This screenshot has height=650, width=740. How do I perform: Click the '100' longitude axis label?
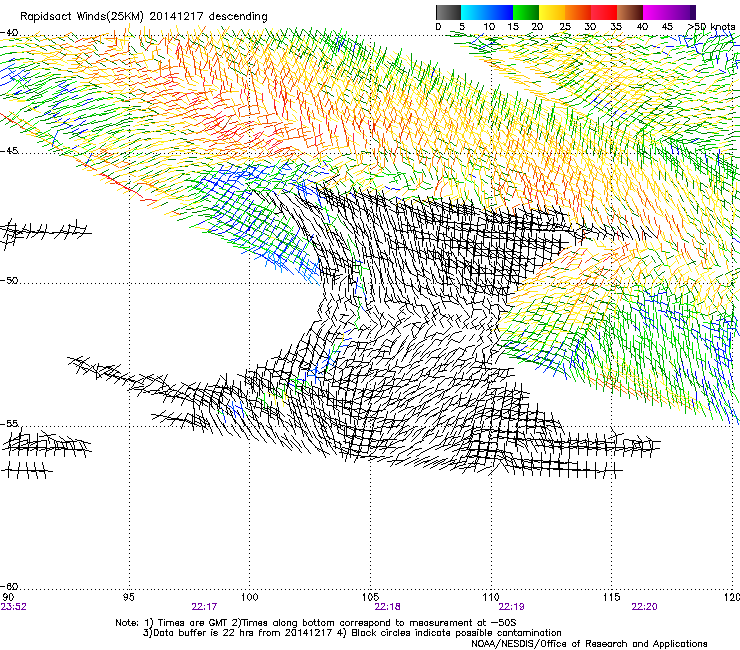(x=249, y=597)
